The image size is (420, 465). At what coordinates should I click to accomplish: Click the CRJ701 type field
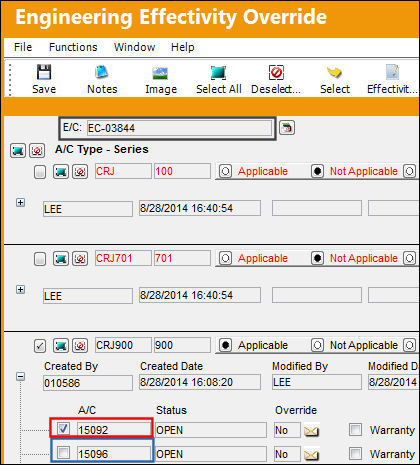tap(123, 258)
